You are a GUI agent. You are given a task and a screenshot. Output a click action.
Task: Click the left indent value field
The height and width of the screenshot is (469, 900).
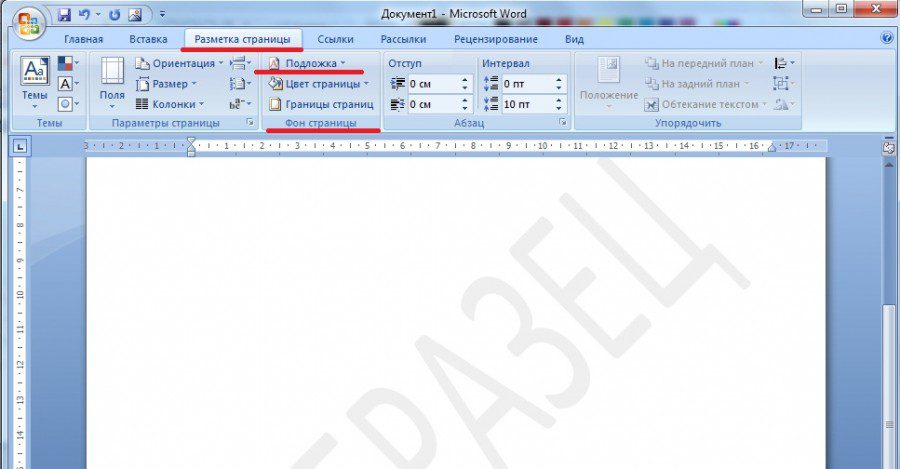click(x=433, y=84)
